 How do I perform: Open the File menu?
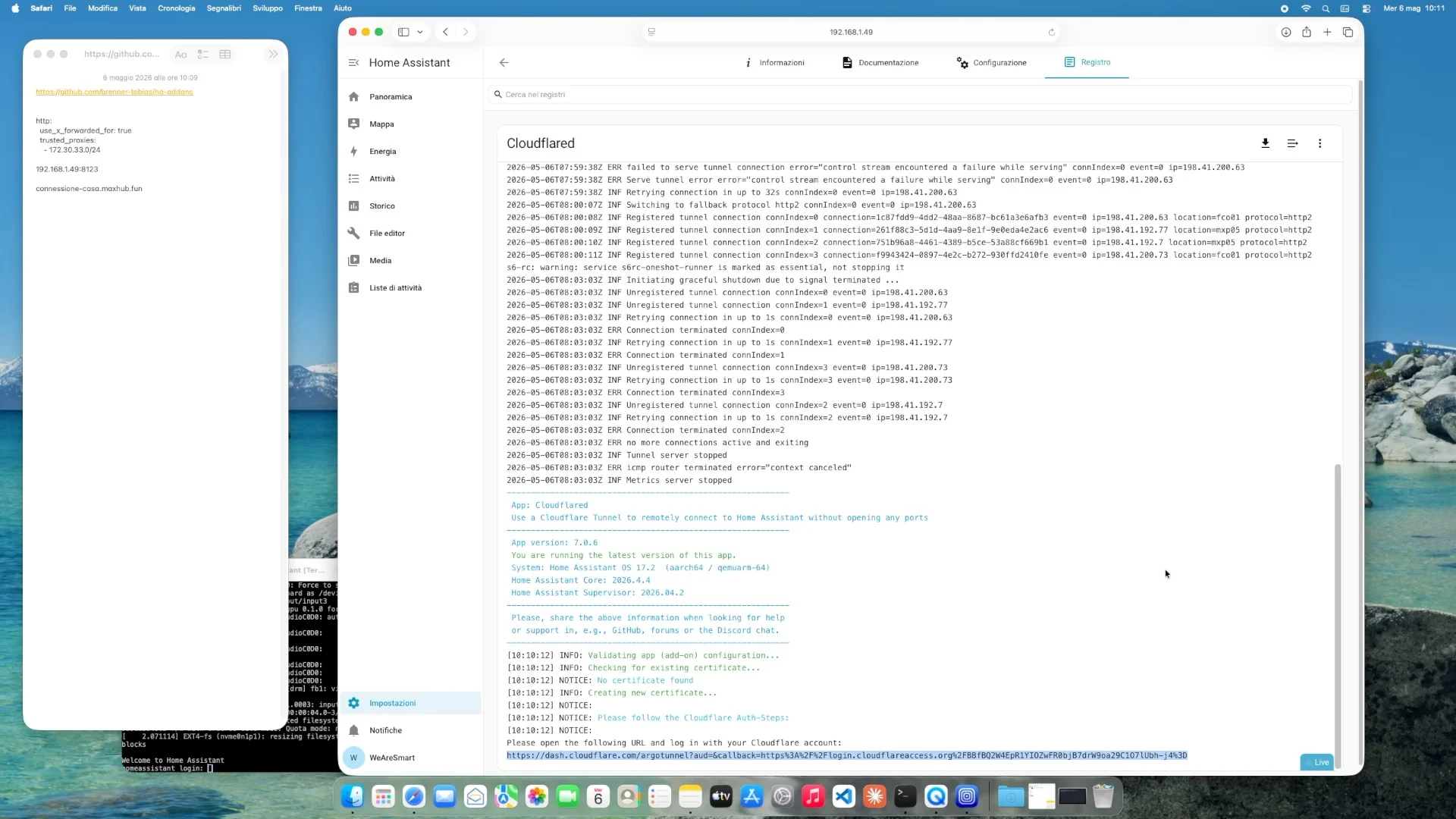tap(70, 8)
